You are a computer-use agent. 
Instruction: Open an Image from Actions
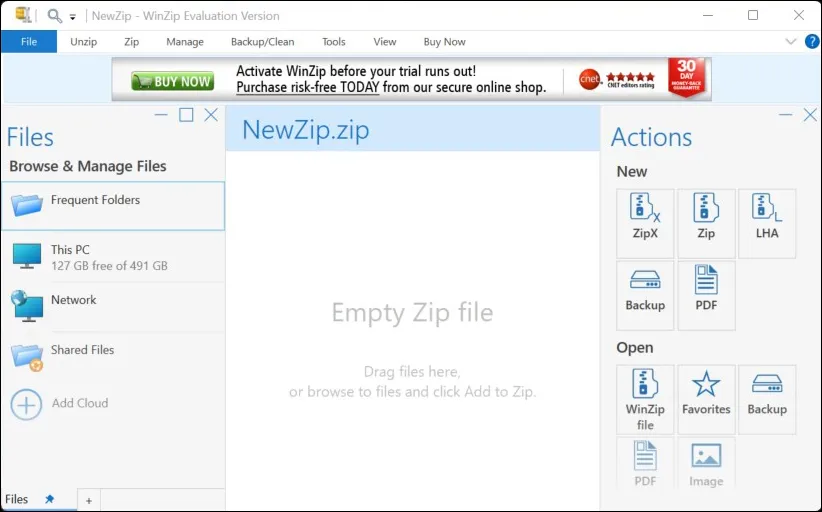[706, 464]
